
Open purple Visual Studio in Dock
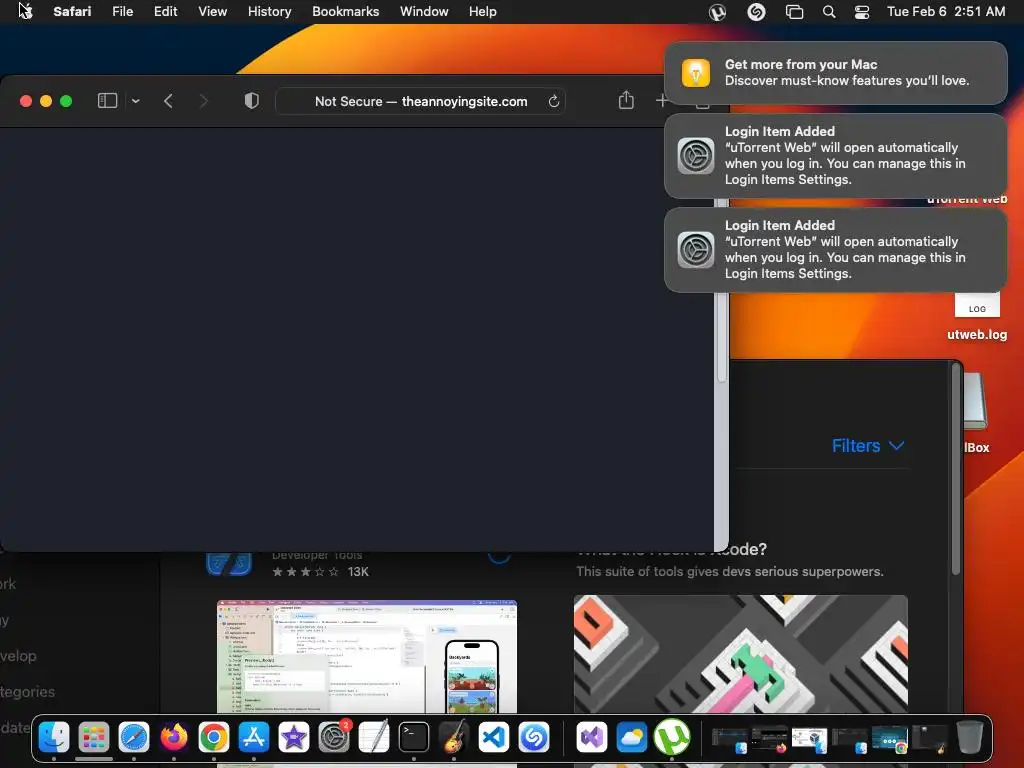click(x=592, y=737)
